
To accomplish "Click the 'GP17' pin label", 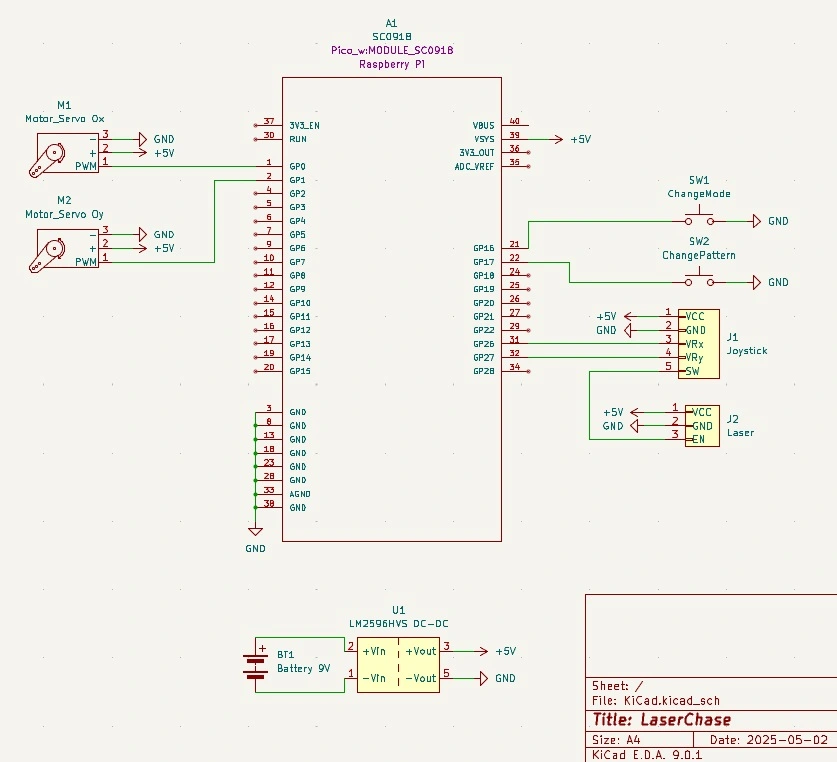I will [484, 262].
